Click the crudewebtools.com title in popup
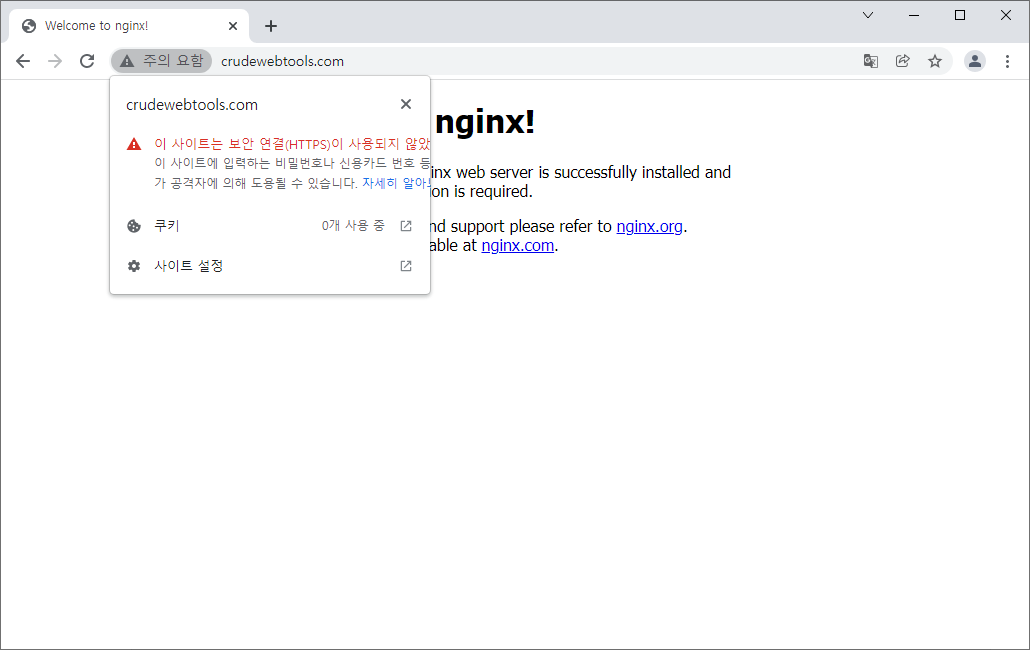 point(192,105)
